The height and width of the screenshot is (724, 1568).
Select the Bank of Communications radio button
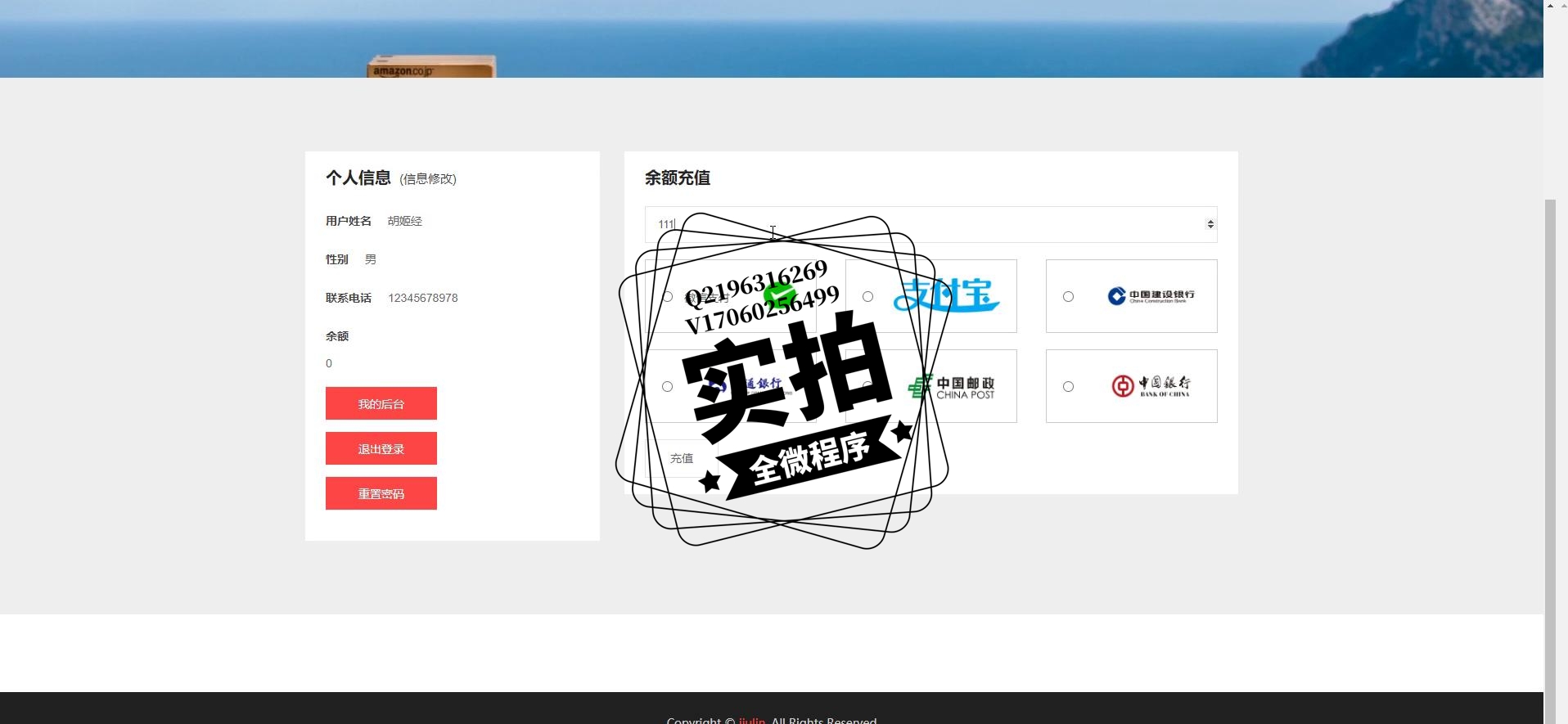tap(667, 386)
